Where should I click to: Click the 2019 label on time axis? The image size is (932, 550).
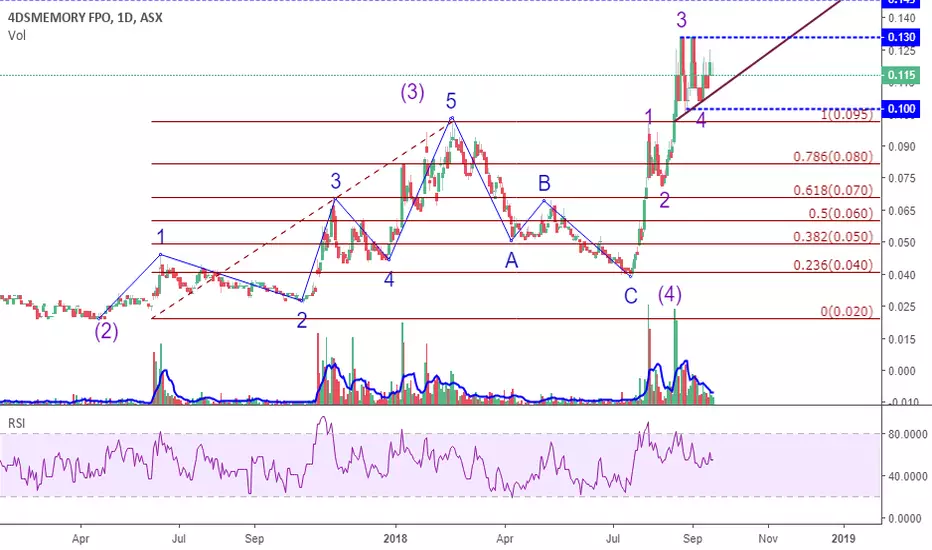pyautogui.click(x=843, y=539)
